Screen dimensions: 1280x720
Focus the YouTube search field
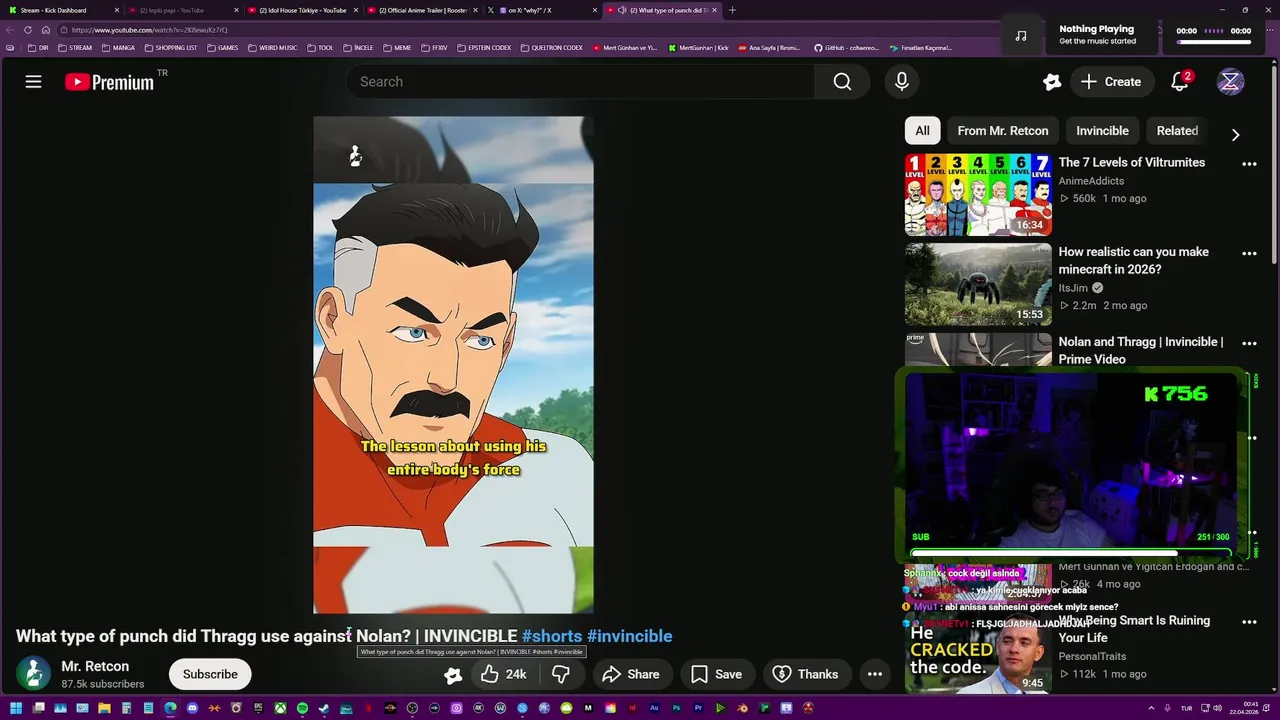coord(580,82)
